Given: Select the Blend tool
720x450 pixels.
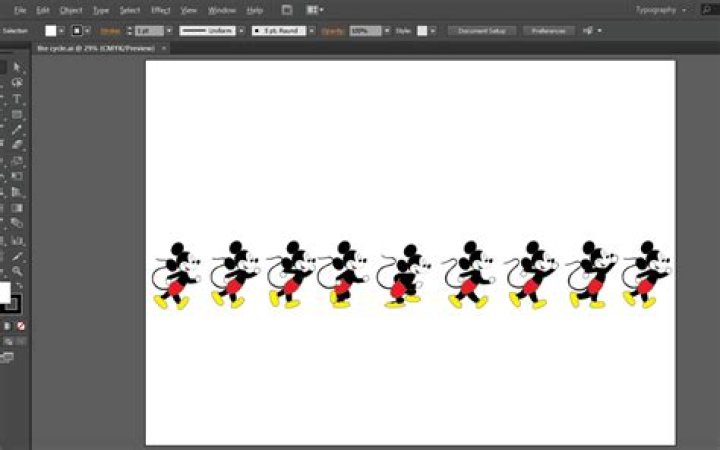Looking at the screenshot, I should point(17,223).
